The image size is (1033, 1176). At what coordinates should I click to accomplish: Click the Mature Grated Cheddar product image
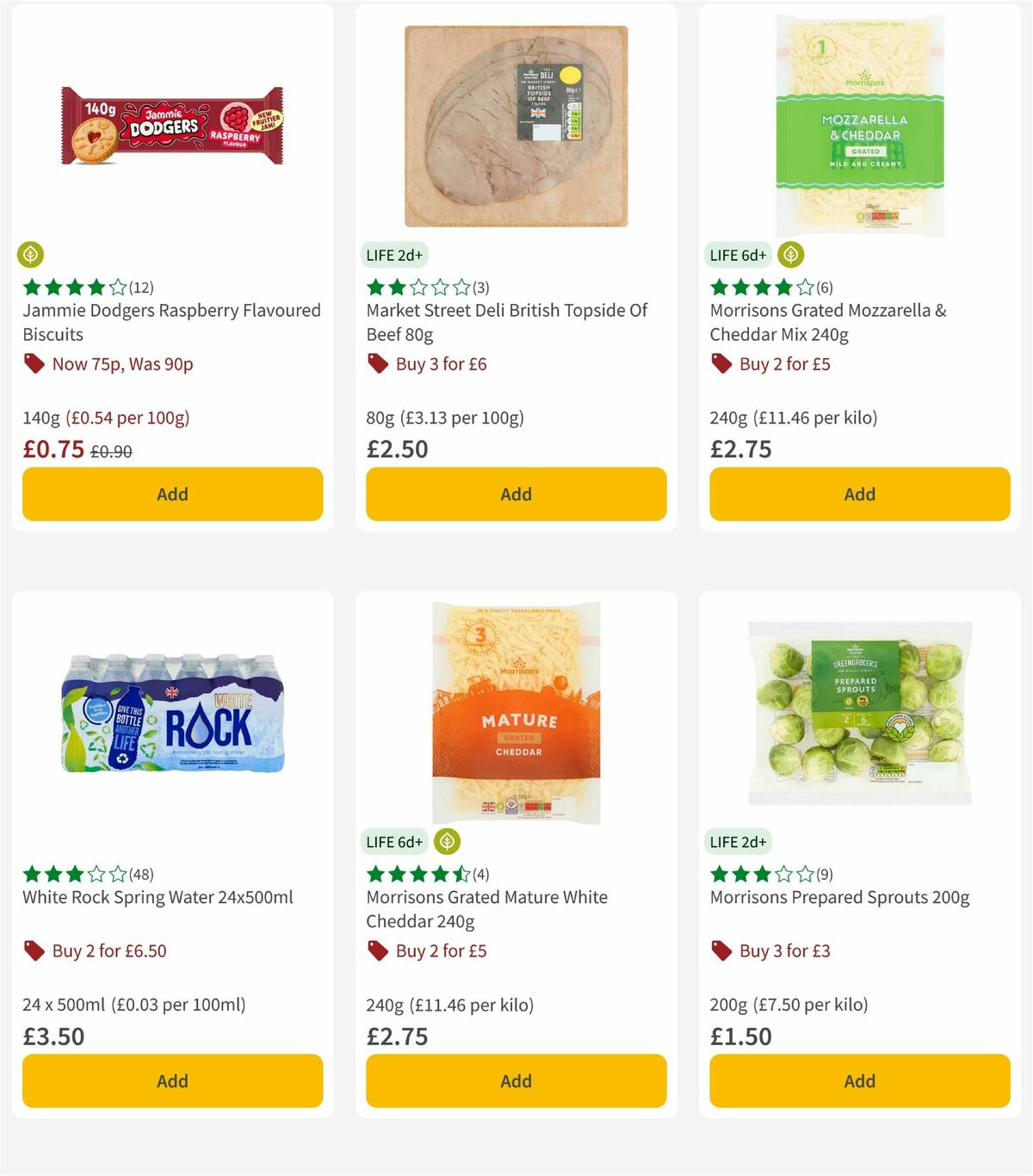(x=515, y=715)
